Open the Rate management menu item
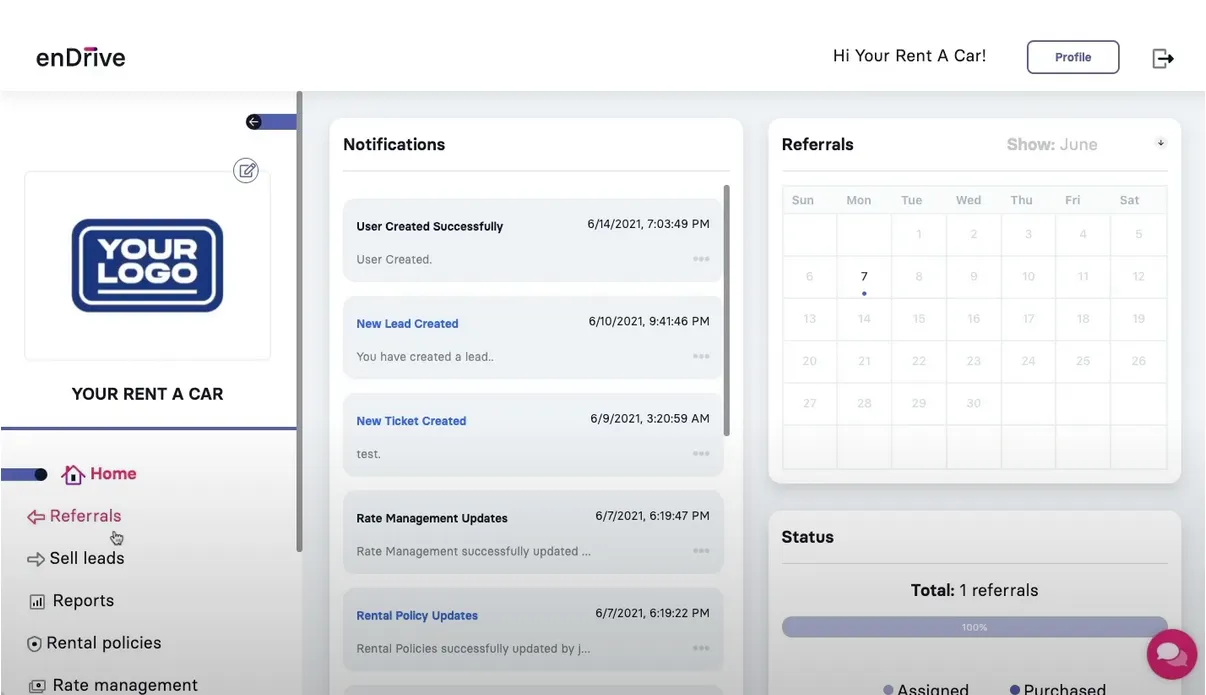The width and height of the screenshot is (1206, 695). (x=125, y=685)
